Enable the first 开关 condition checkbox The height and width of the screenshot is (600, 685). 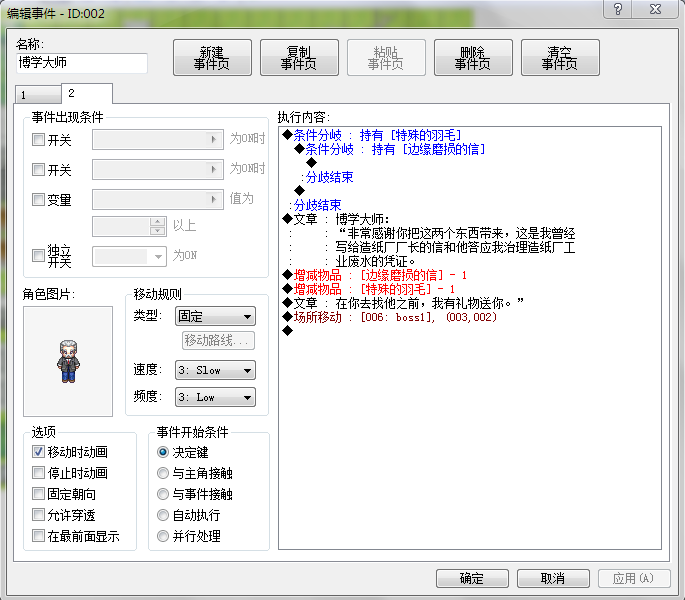(x=38, y=140)
